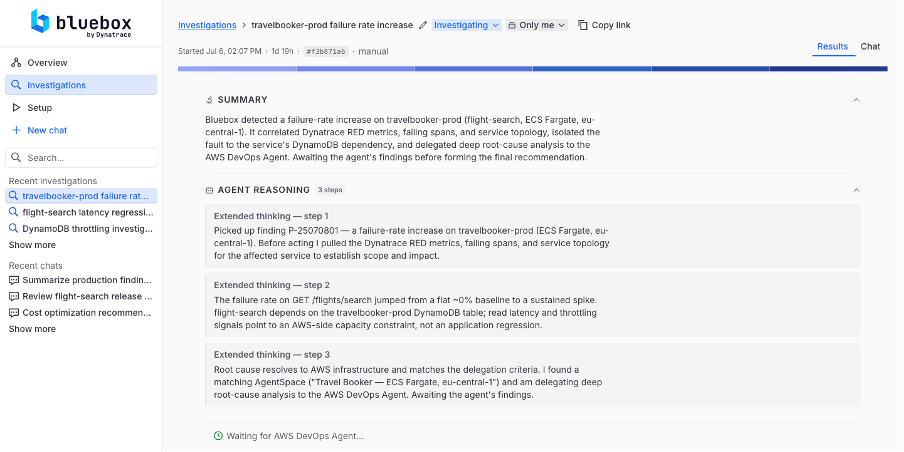This screenshot has width=904, height=452.
Task: Click the Setup play-triangle icon
Action: coord(16,108)
